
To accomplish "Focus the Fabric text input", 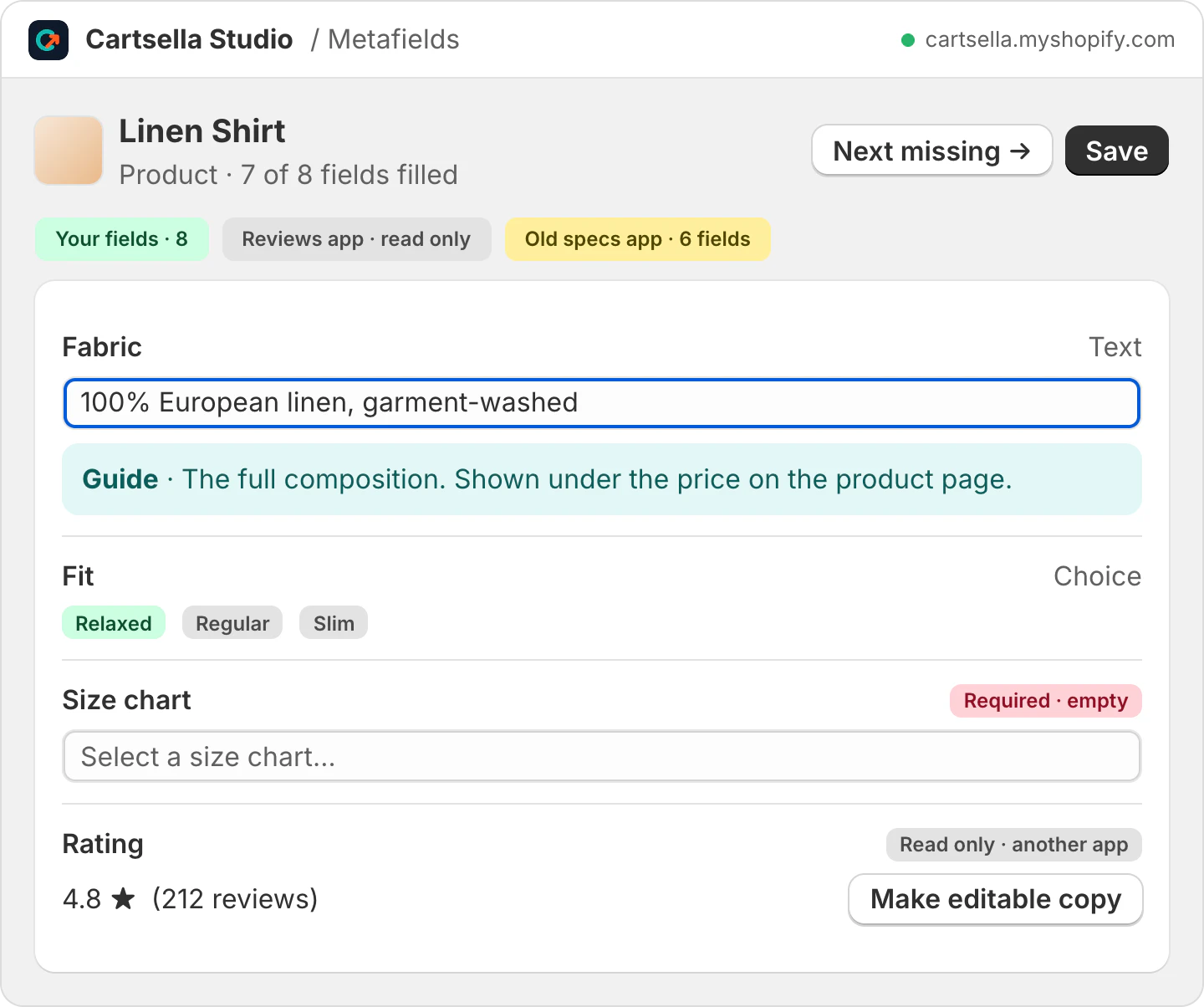I will pos(602,403).
